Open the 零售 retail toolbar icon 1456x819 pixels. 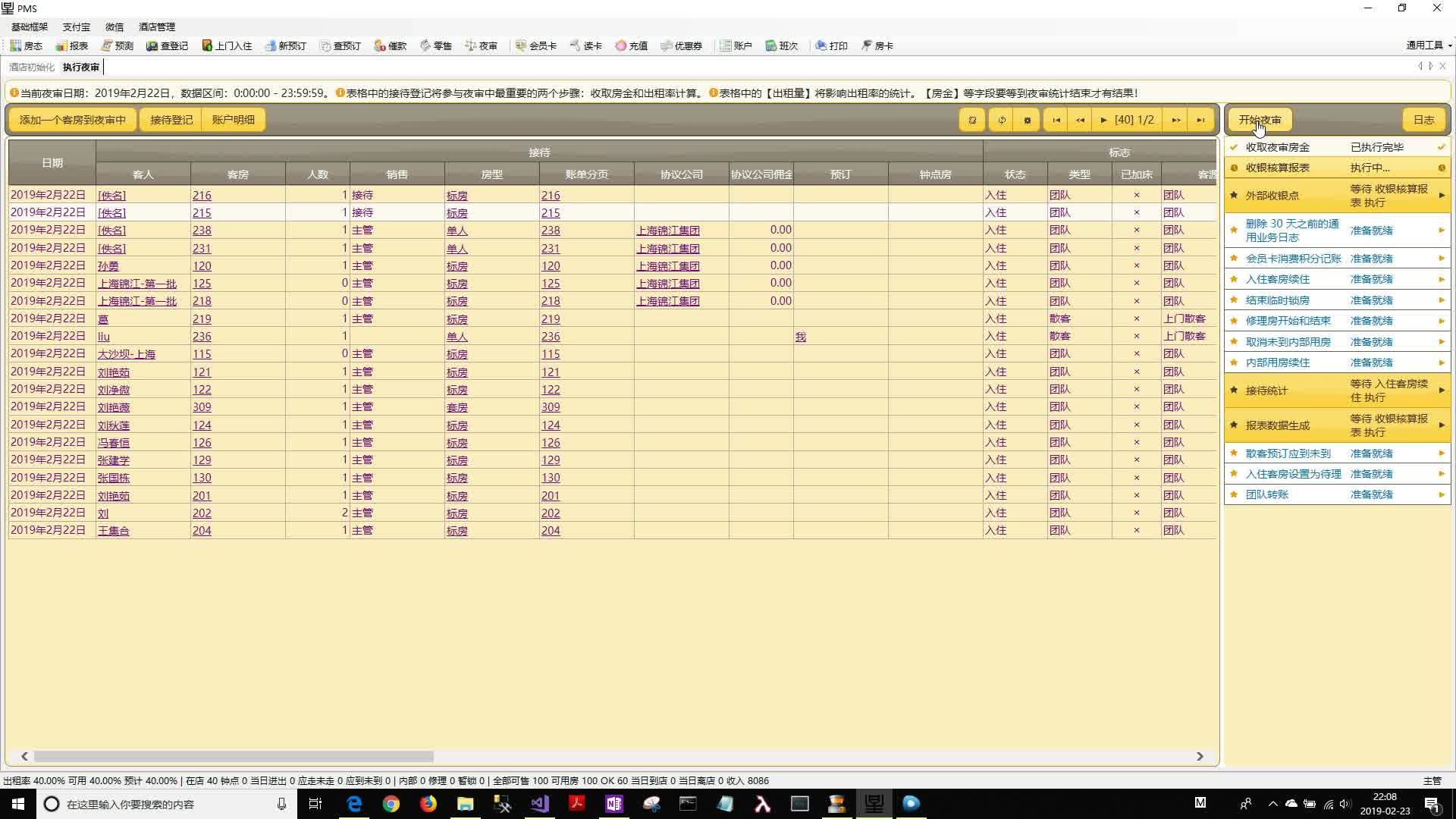(435, 45)
